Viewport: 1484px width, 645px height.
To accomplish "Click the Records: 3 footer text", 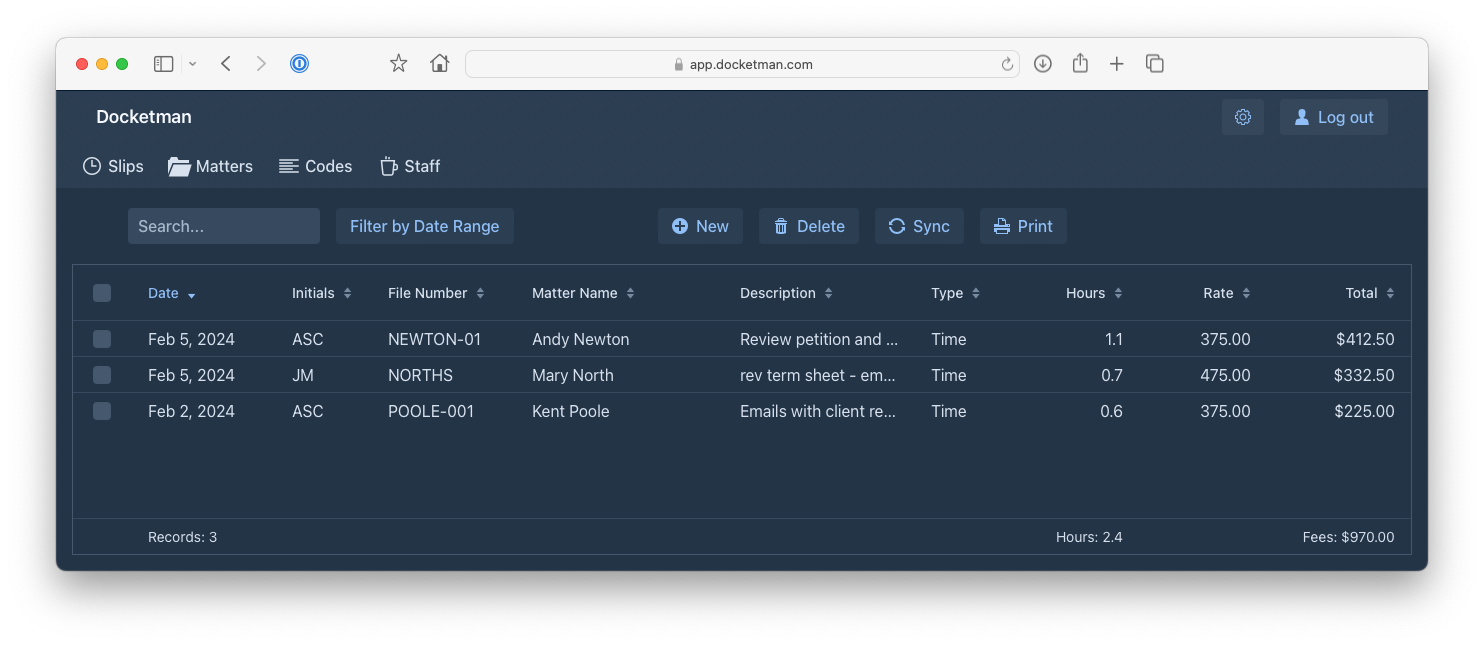I will pyautogui.click(x=182, y=537).
